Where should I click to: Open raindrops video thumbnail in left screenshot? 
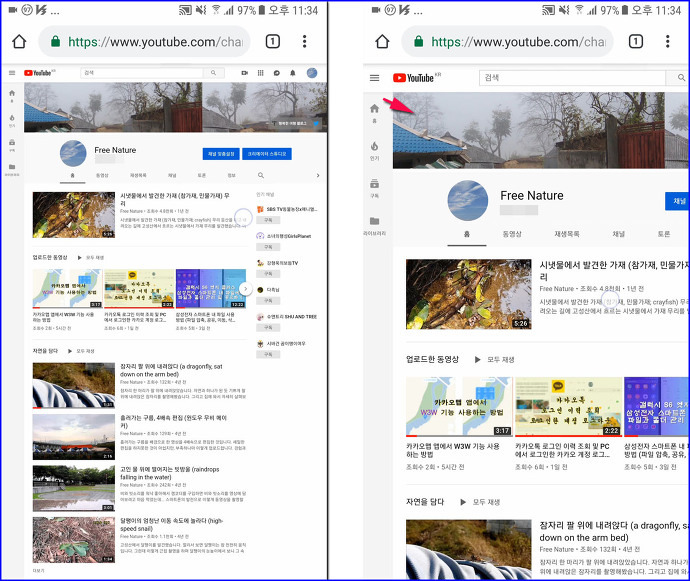[74, 488]
